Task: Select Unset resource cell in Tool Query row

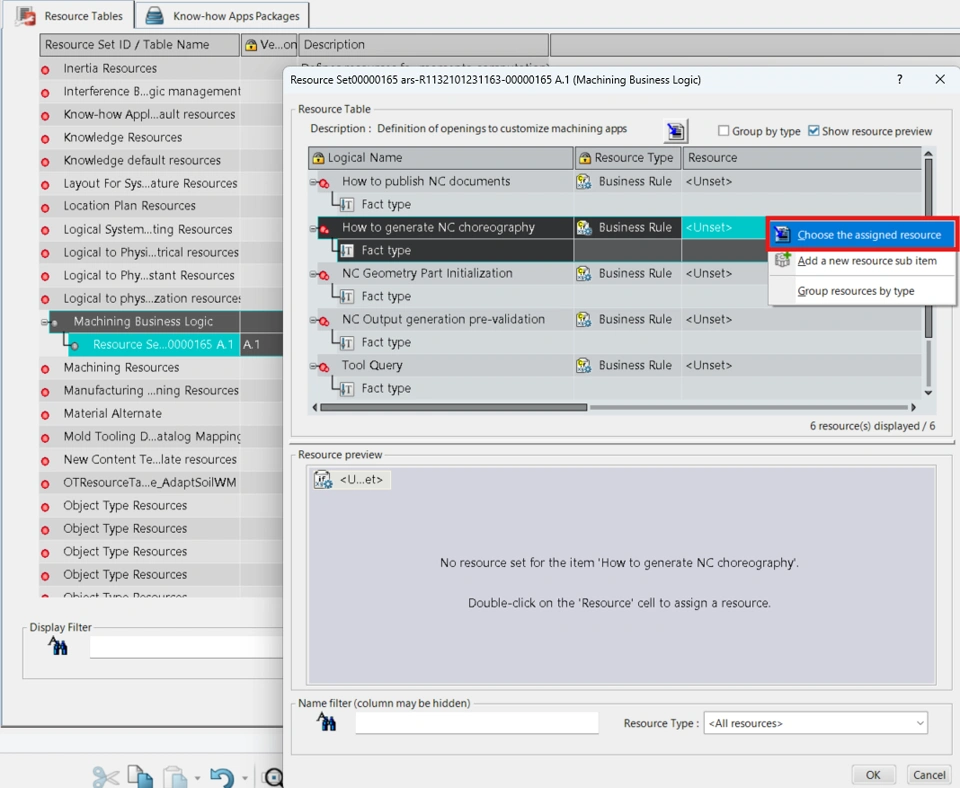Action: (801, 365)
